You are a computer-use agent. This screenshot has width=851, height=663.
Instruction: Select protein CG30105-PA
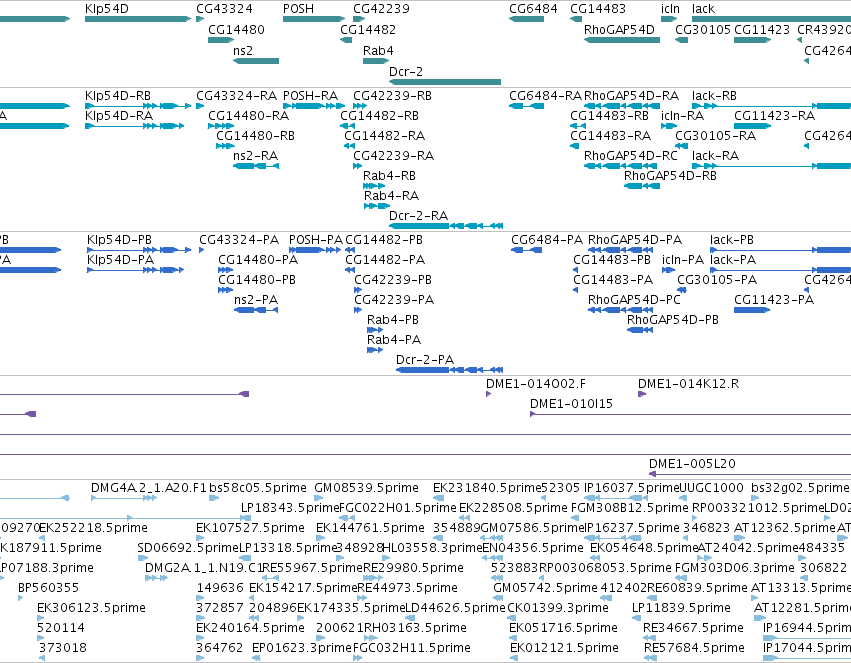(x=717, y=280)
